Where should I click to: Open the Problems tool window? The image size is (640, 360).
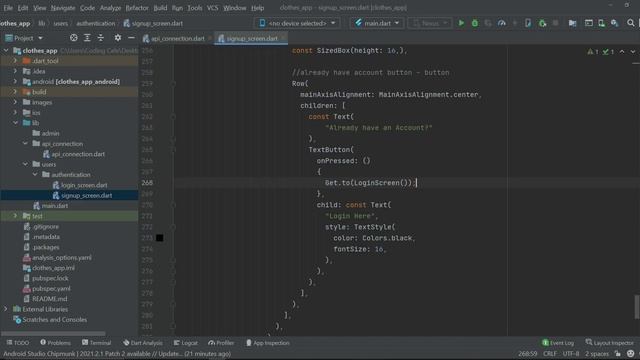click(56, 343)
